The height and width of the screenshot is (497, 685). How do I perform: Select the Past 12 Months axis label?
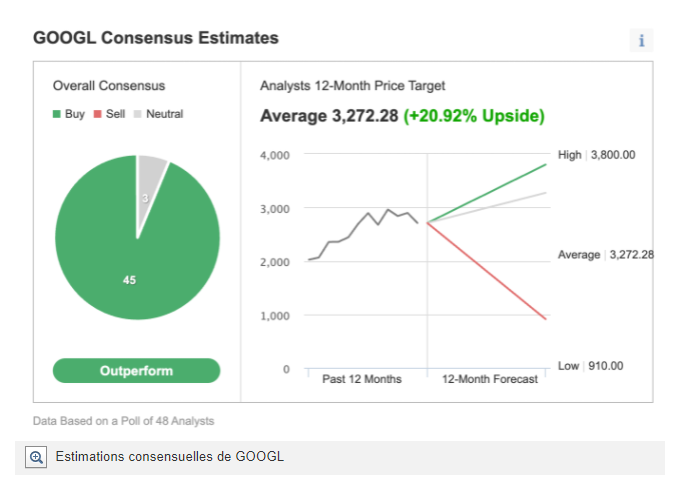pos(361,379)
